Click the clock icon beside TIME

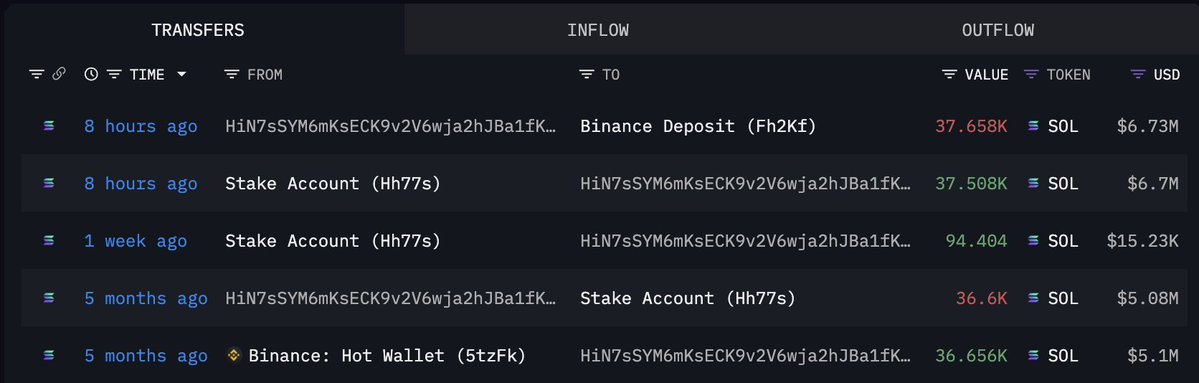point(91,74)
